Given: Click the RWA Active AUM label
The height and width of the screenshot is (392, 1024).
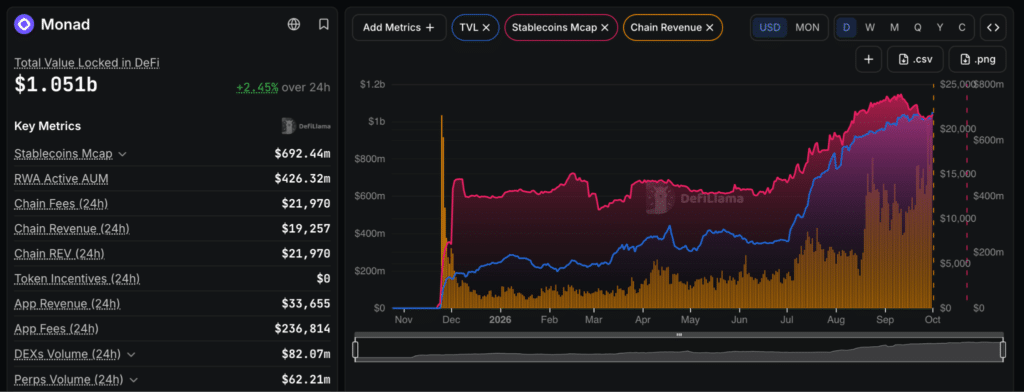Looking at the screenshot, I should [61, 178].
